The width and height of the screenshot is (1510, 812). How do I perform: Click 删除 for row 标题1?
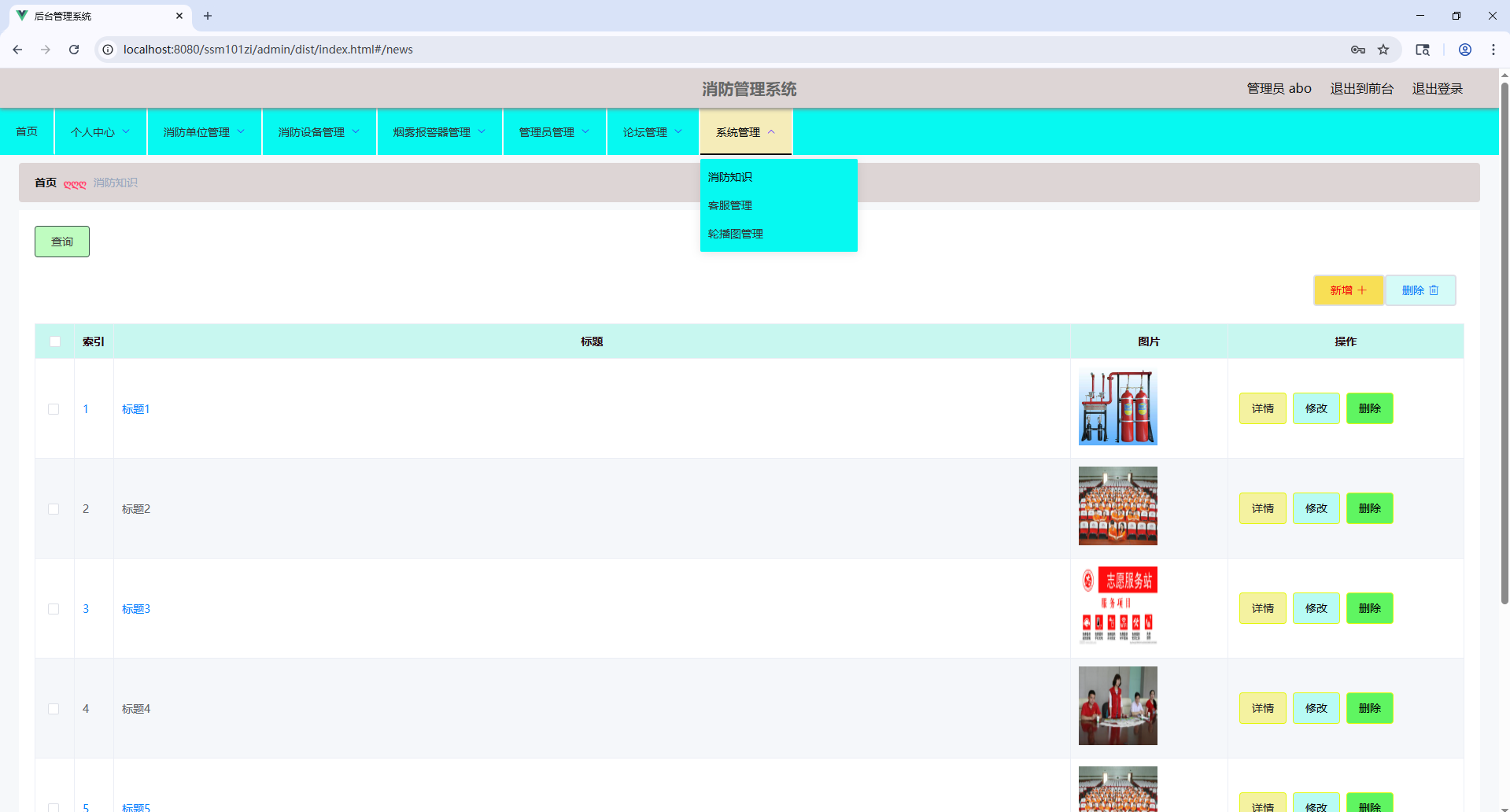click(x=1370, y=408)
